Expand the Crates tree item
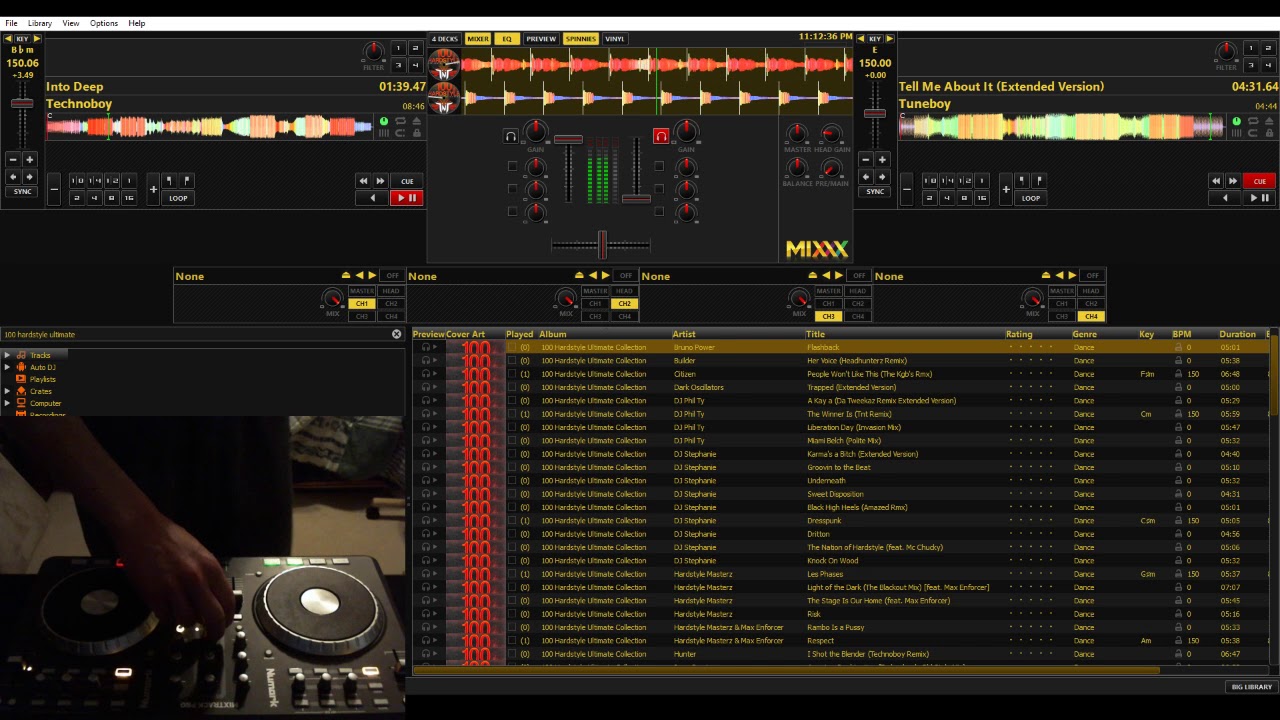Viewport: 1280px width, 720px height. 8,391
